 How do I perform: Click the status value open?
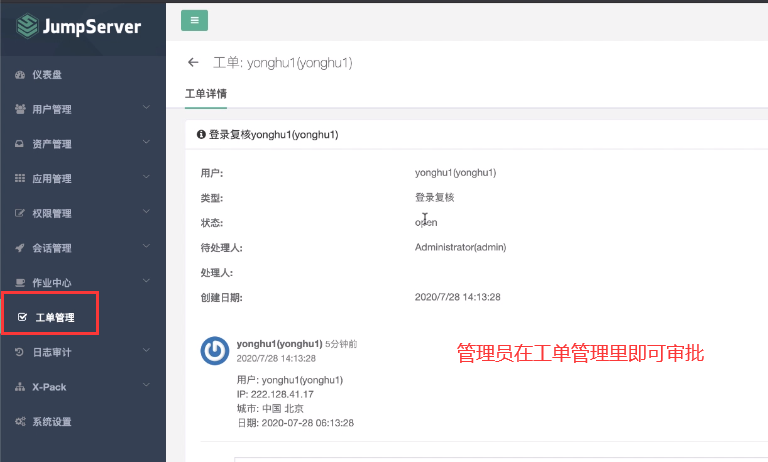pyautogui.click(x=426, y=222)
